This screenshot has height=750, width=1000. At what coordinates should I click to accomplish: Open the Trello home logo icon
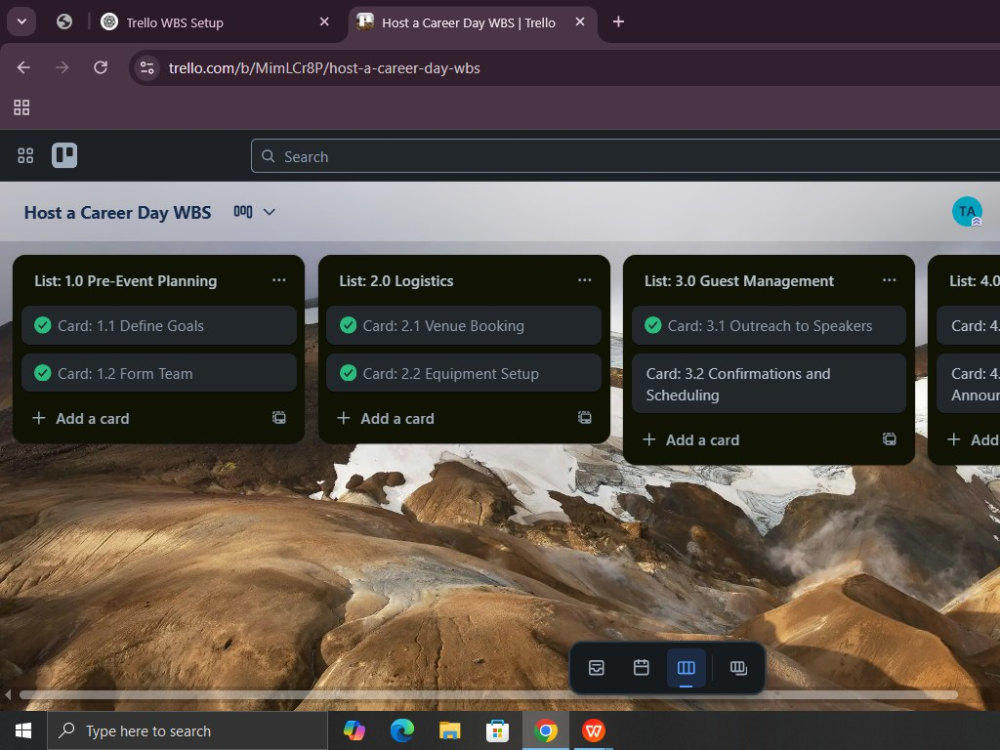[64, 156]
